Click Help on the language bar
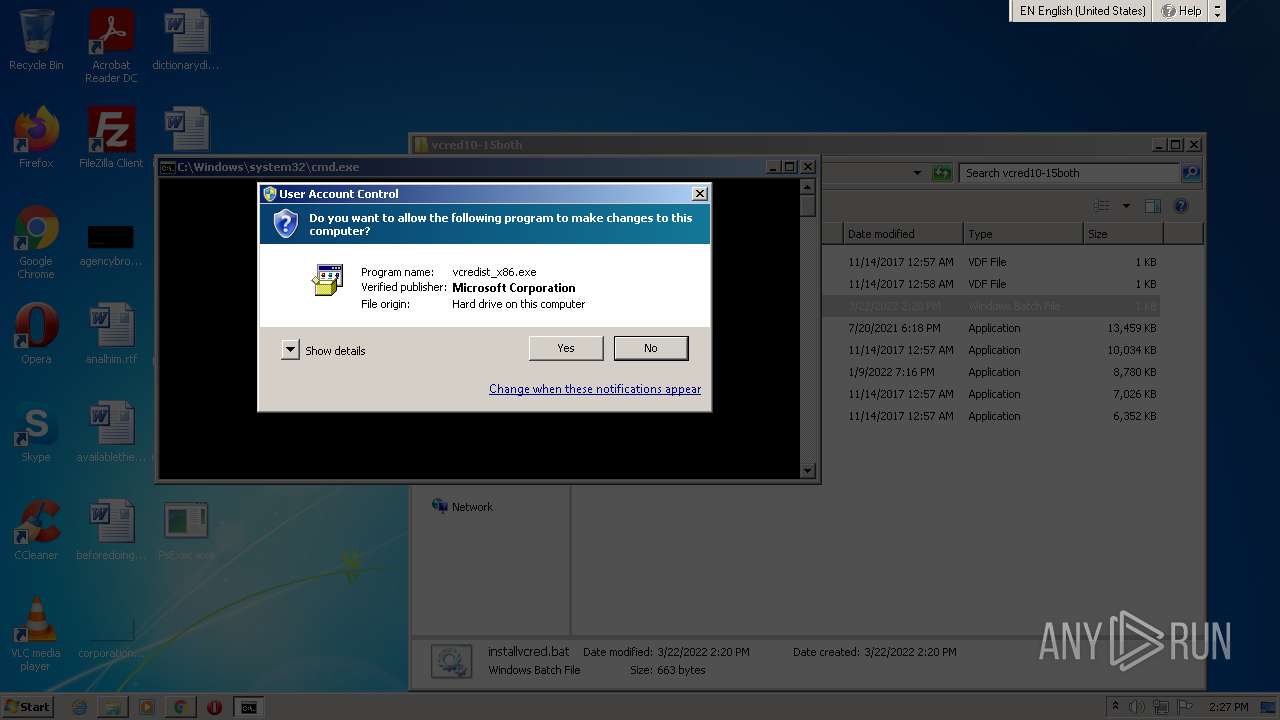1280x720 pixels. point(1181,11)
